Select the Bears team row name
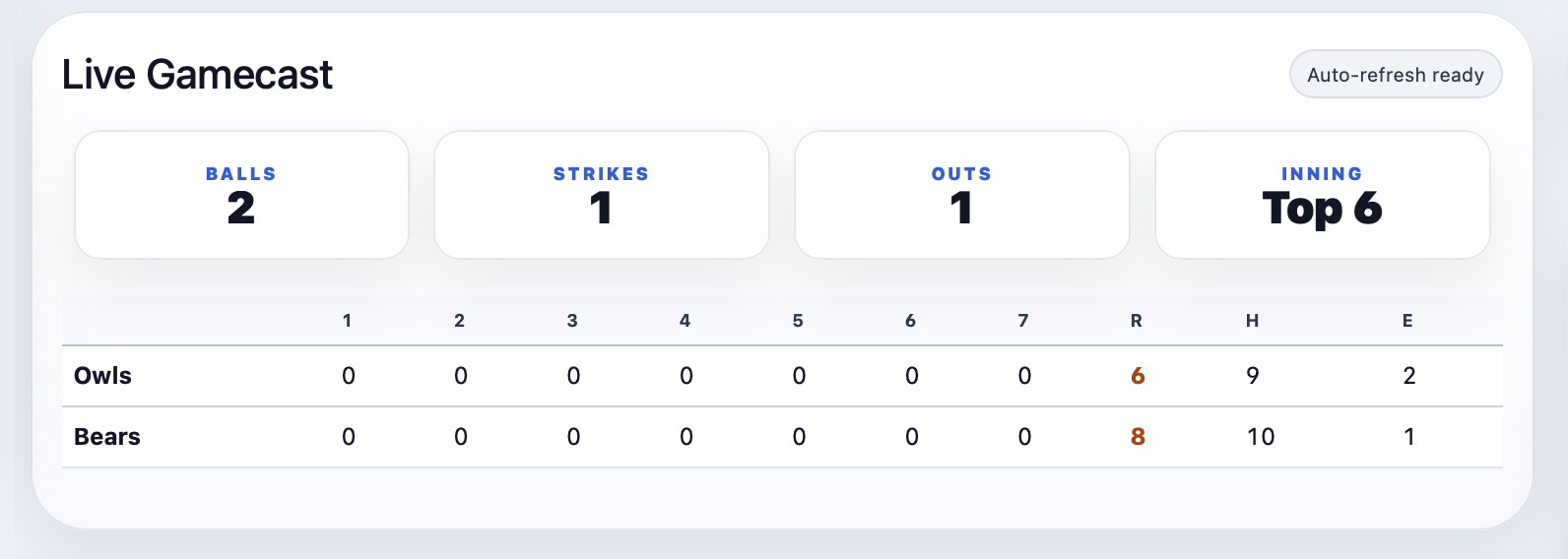This screenshot has height=559, width=1568. tap(107, 437)
